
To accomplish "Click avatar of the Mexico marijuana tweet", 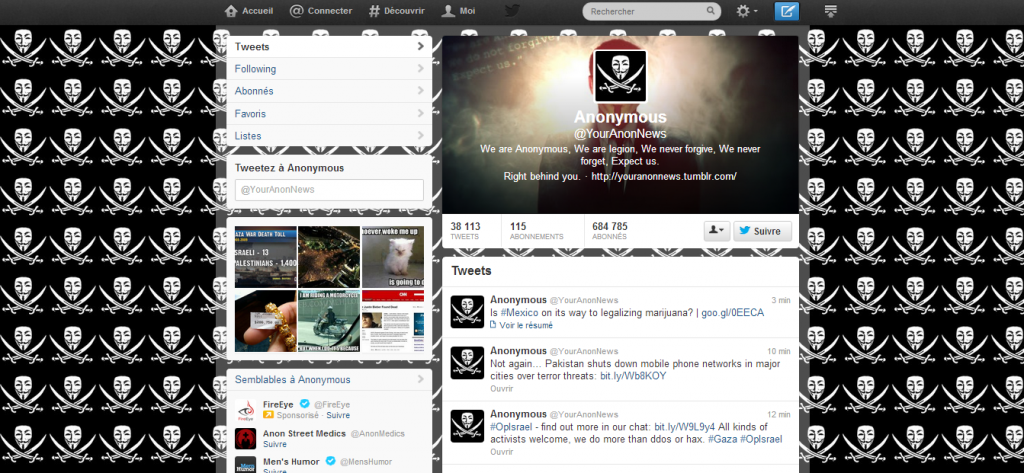I will click(468, 312).
